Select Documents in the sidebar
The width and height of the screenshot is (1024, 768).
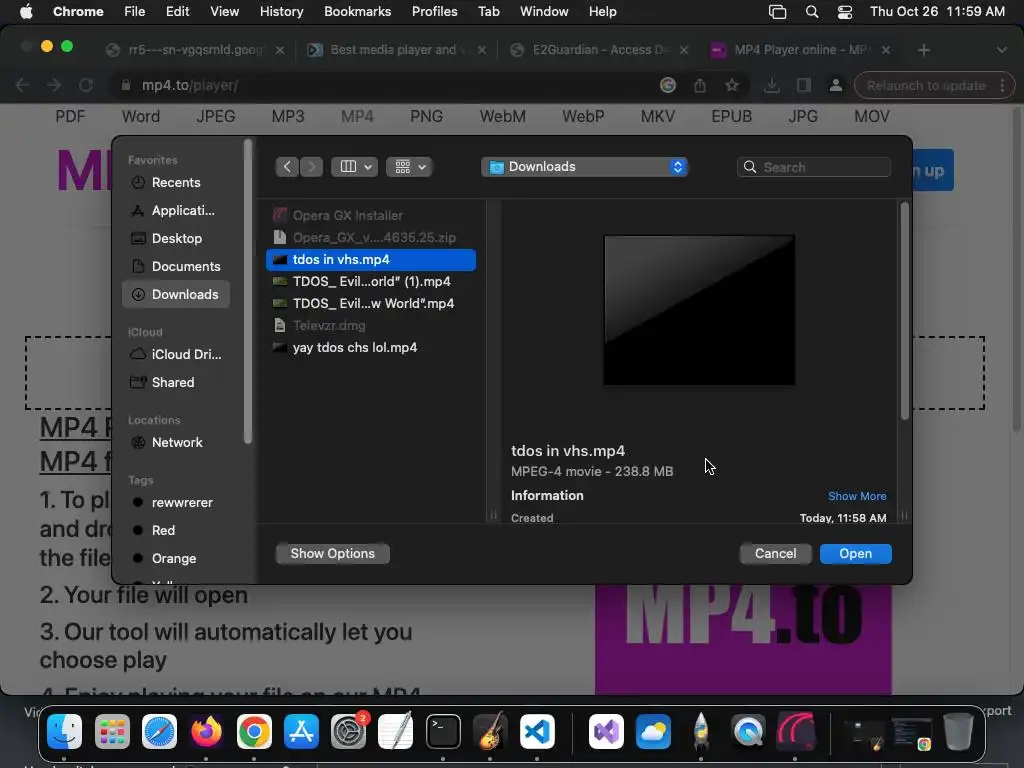[x=175, y=266]
